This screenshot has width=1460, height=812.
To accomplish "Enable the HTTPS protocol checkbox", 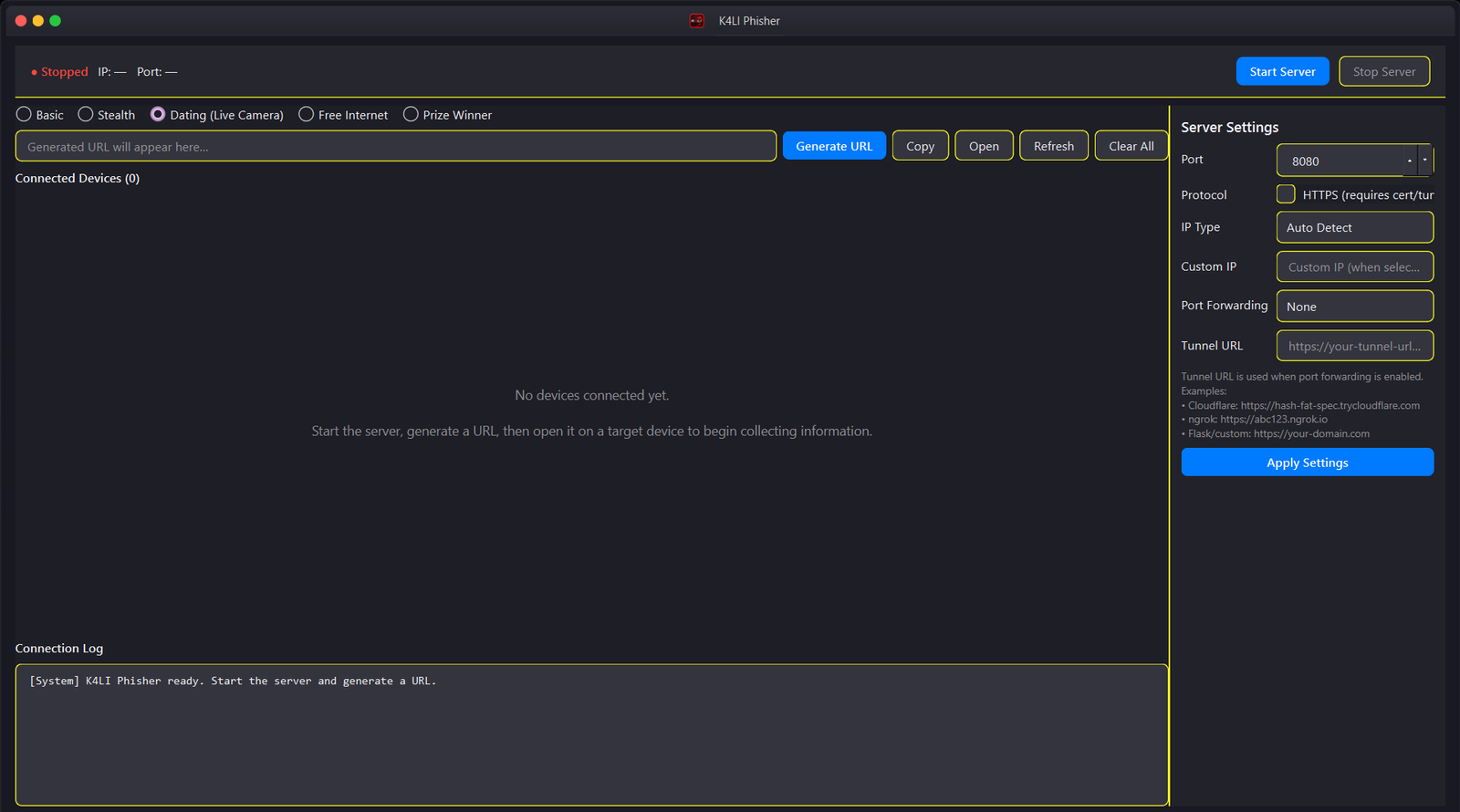I will pos(1286,193).
